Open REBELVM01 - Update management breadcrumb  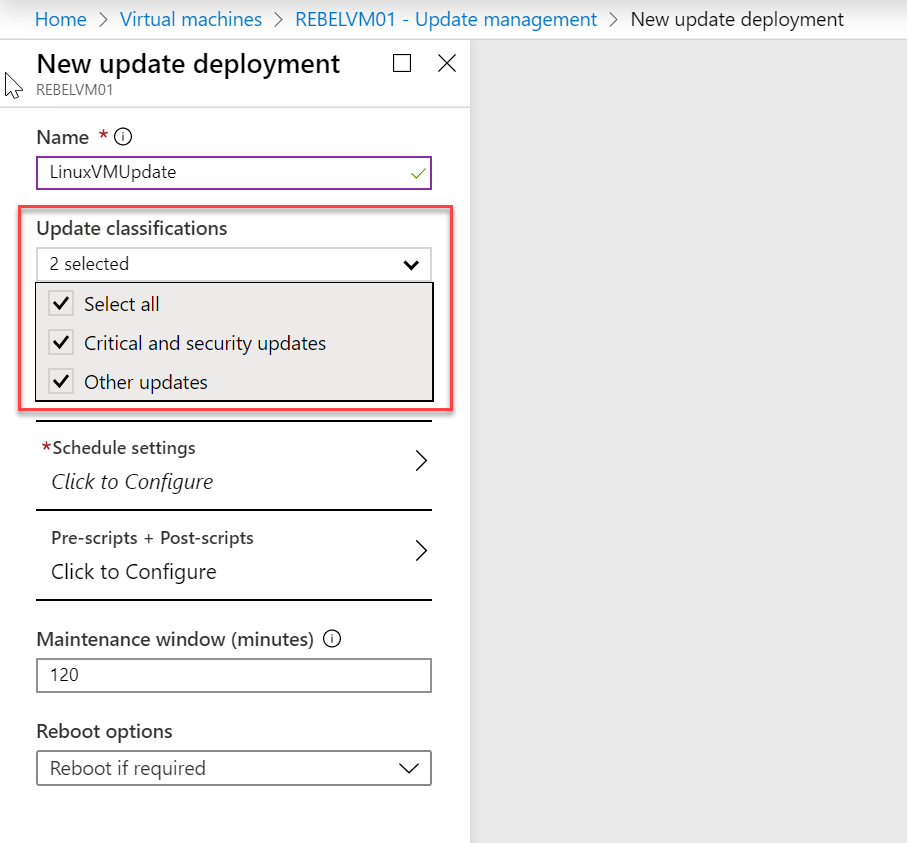[446, 19]
